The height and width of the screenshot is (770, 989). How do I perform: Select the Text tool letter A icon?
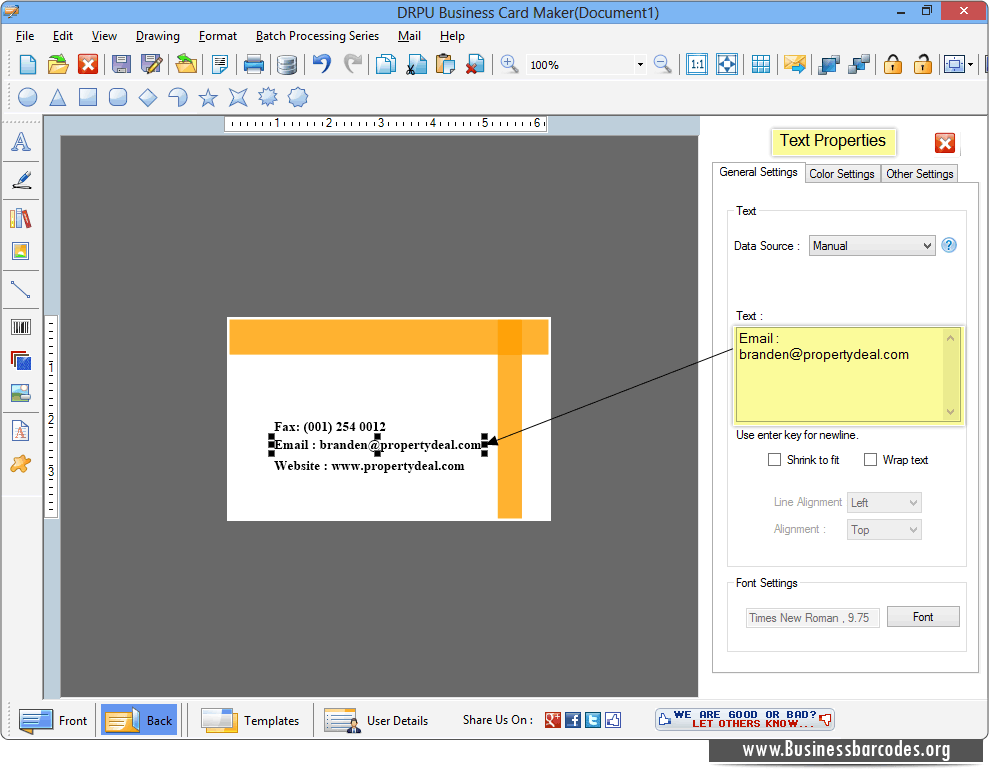tap(21, 141)
